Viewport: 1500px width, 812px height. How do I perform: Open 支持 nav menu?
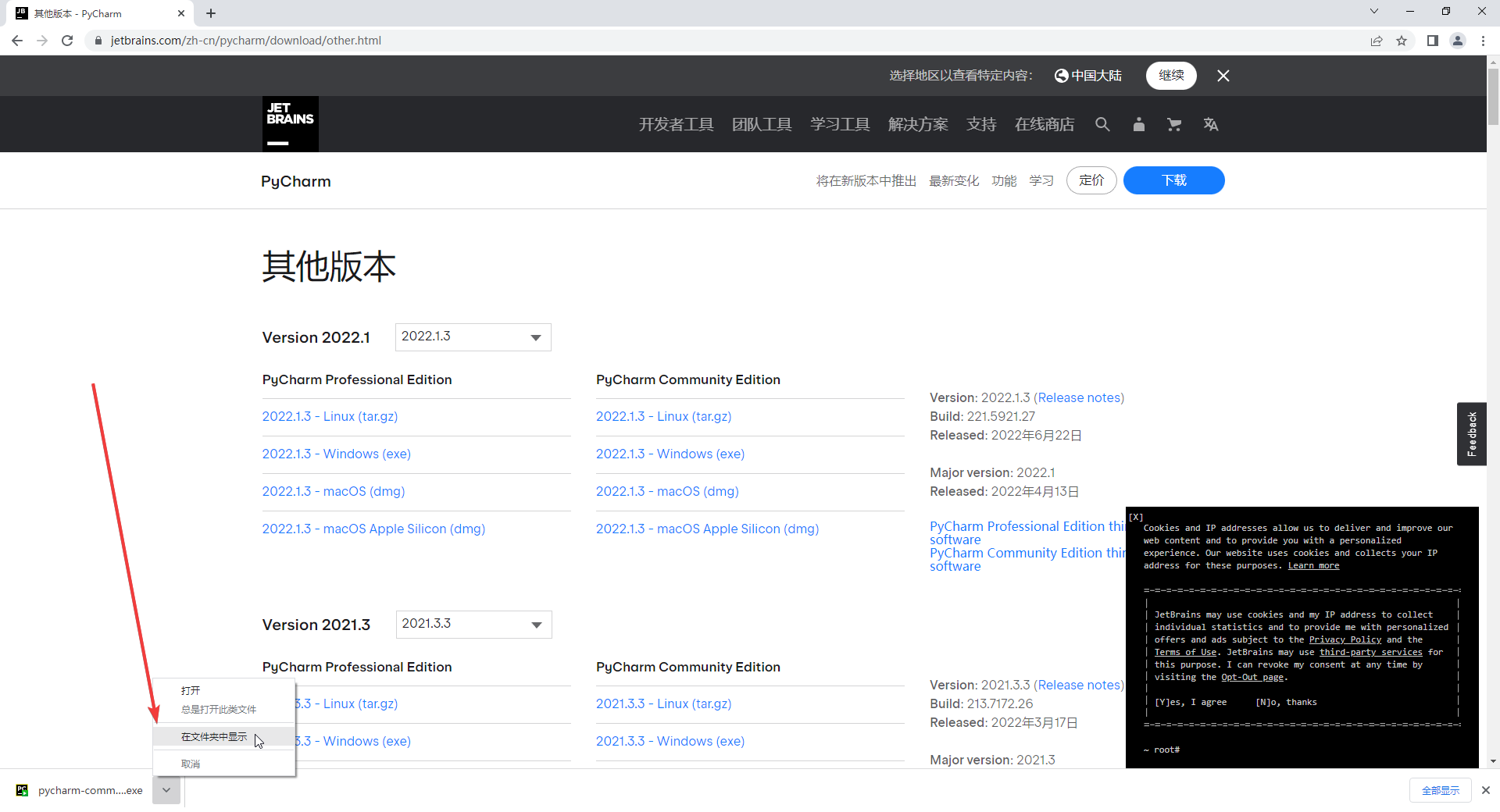pos(981,124)
